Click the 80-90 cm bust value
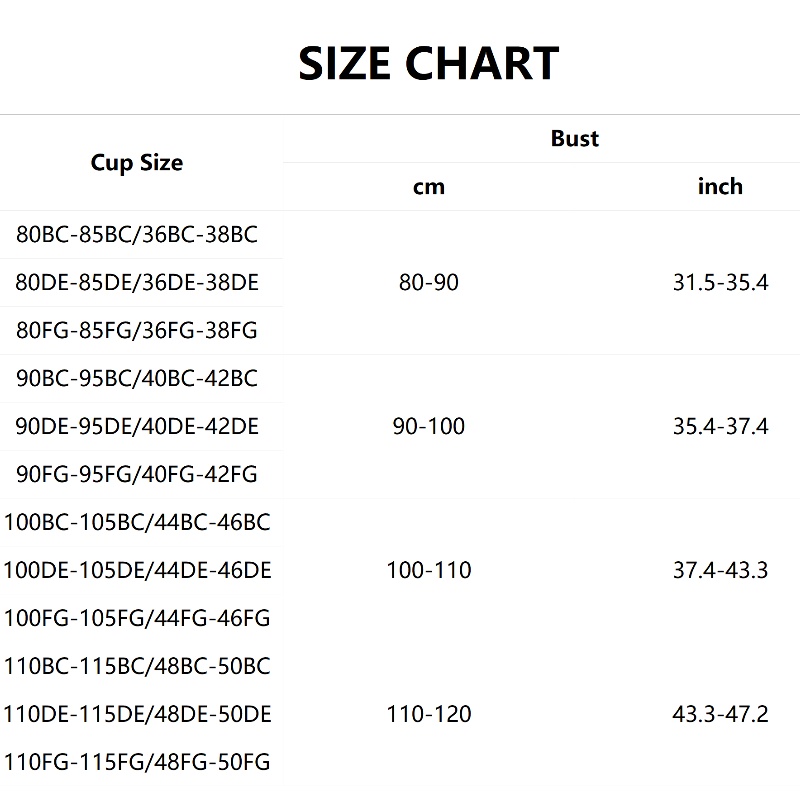Viewport: 800px width, 800px height. 428,283
